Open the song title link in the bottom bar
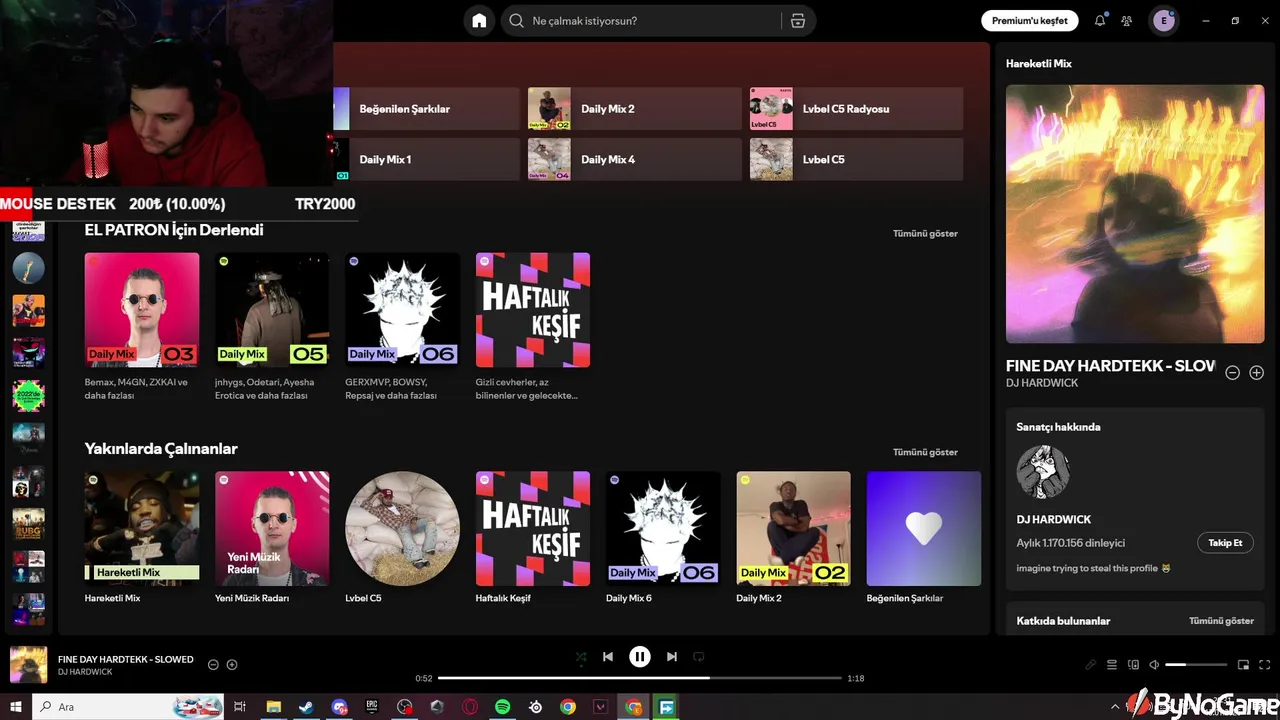Viewport: 1280px width, 720px height. pos(126,660)
